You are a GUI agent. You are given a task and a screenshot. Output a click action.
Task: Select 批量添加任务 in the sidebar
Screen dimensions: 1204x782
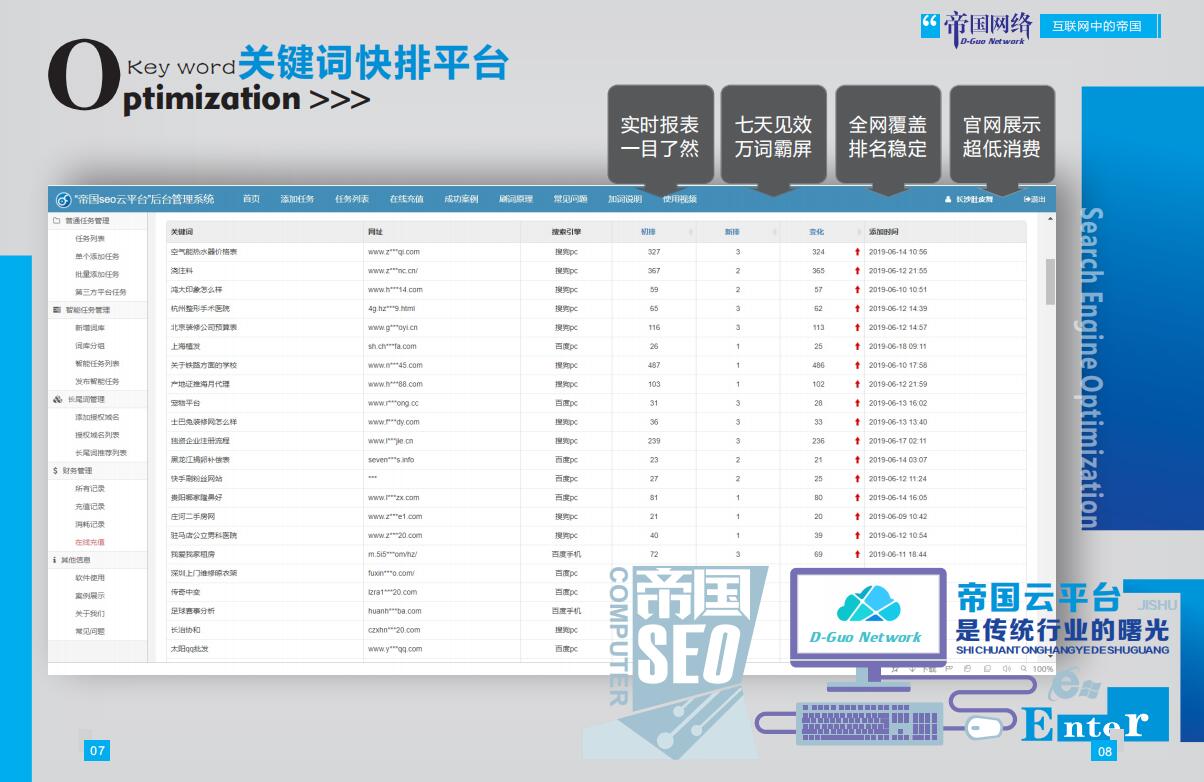[x=97, y=274]
